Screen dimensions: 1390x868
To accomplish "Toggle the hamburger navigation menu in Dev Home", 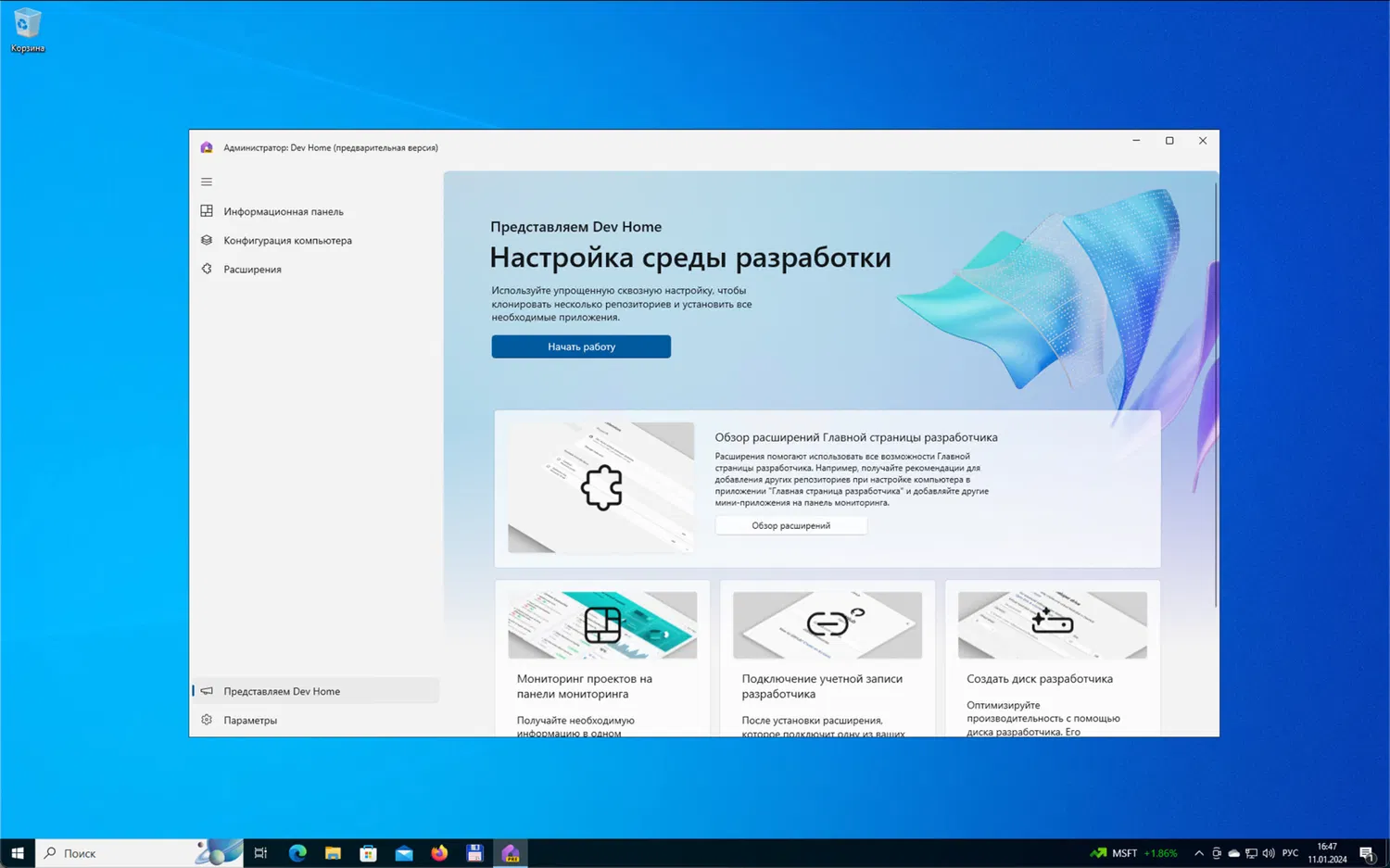I will [x=207, y=182].
